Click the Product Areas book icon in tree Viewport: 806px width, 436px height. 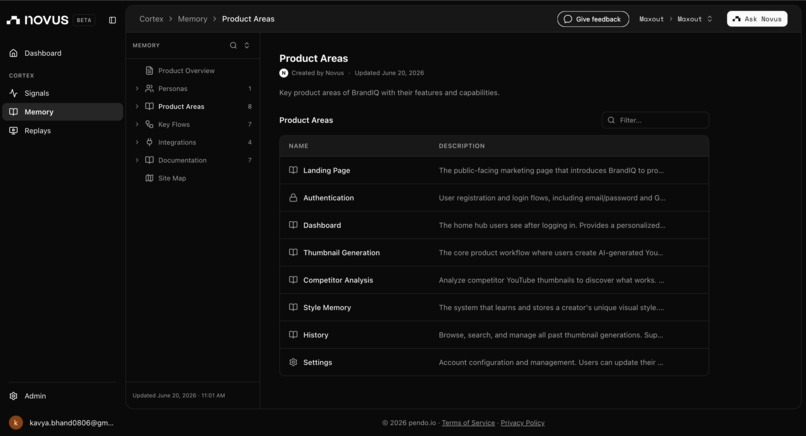pos(149,106)
